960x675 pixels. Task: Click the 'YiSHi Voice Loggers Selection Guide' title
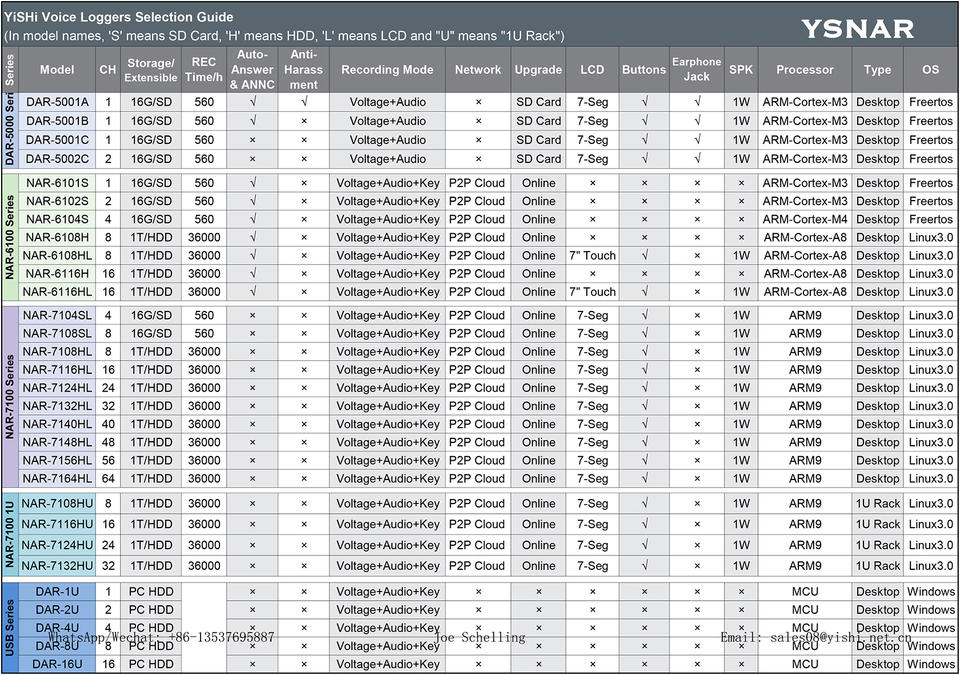pos(119,17)
